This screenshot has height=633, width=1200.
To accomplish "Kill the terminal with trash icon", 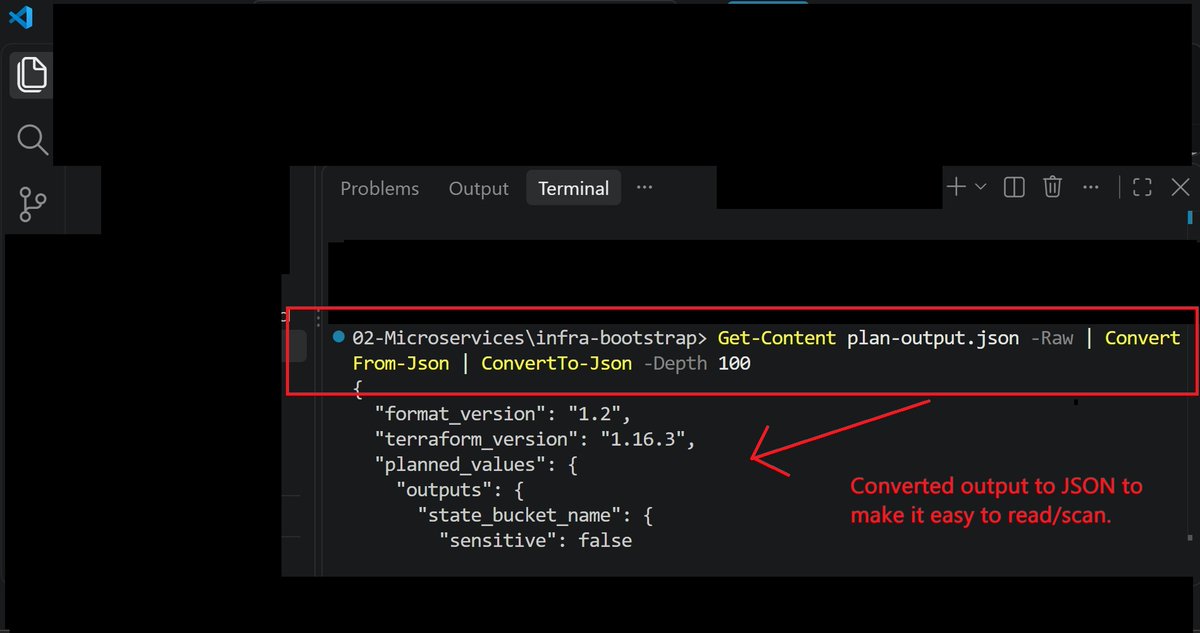I will click(x=1052, y=187).
